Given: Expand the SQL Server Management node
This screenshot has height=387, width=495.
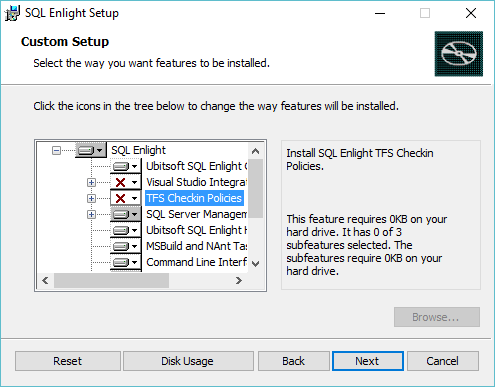Looking at the screenshot, I should [91, 214].
